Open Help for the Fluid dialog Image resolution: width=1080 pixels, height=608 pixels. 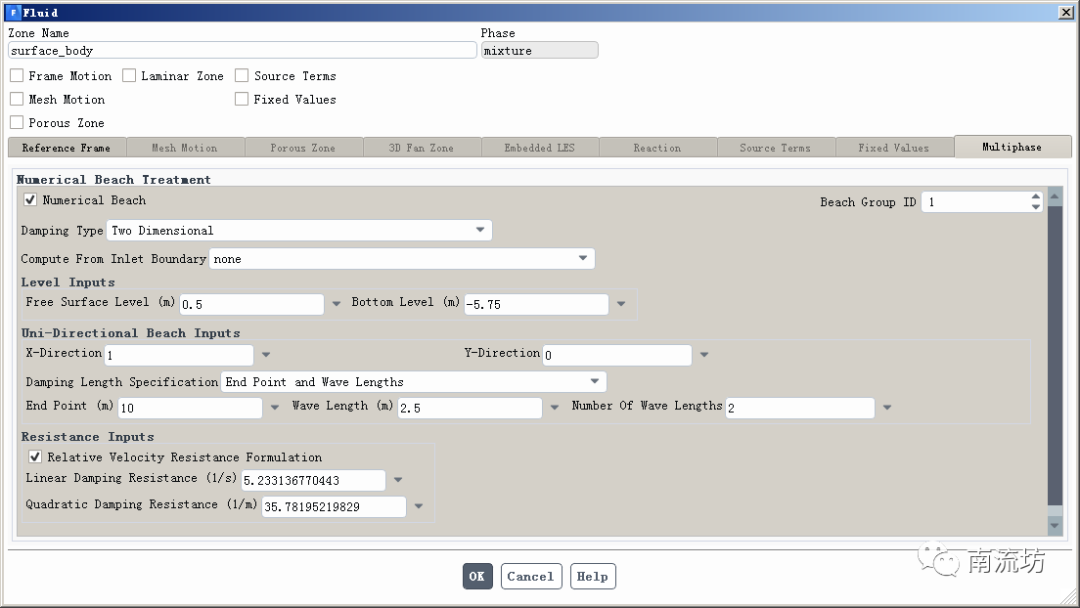point(592,576)
